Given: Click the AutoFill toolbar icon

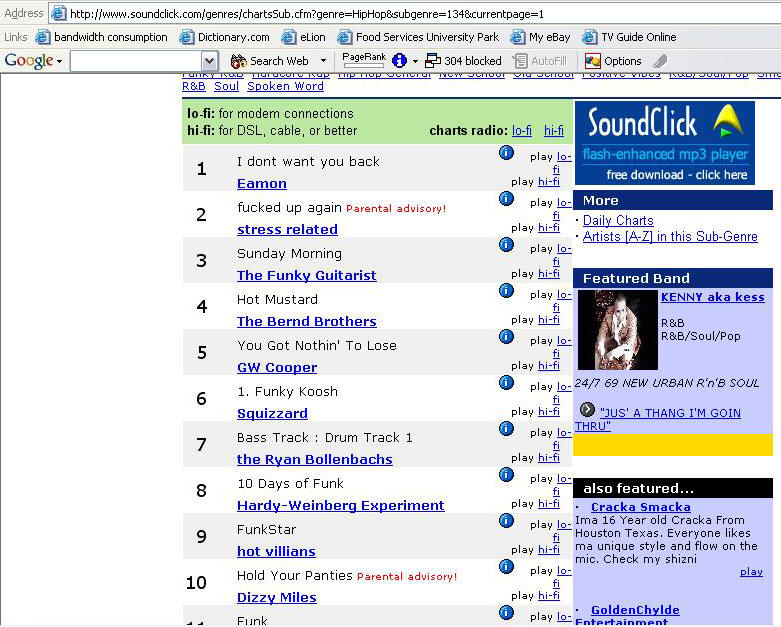Looking at the screenshot, I should pos(520,61).
